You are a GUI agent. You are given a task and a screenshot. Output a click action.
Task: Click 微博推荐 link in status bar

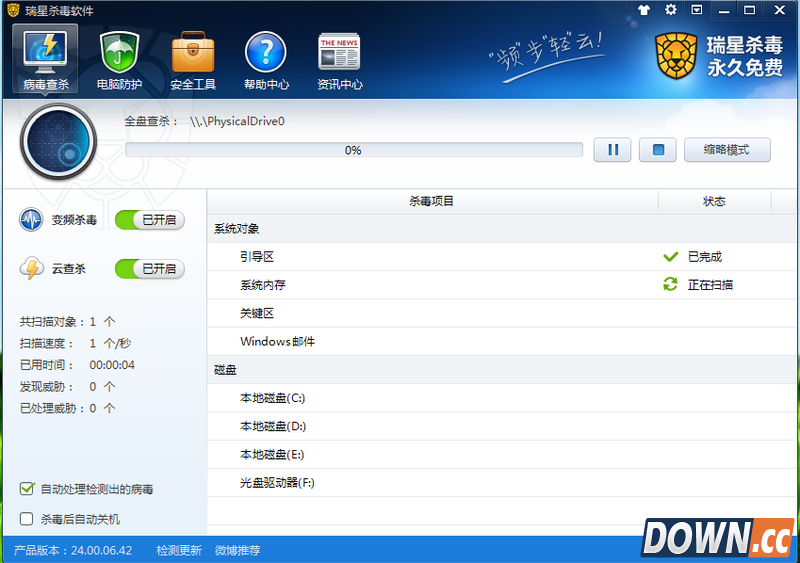(237, 550)
